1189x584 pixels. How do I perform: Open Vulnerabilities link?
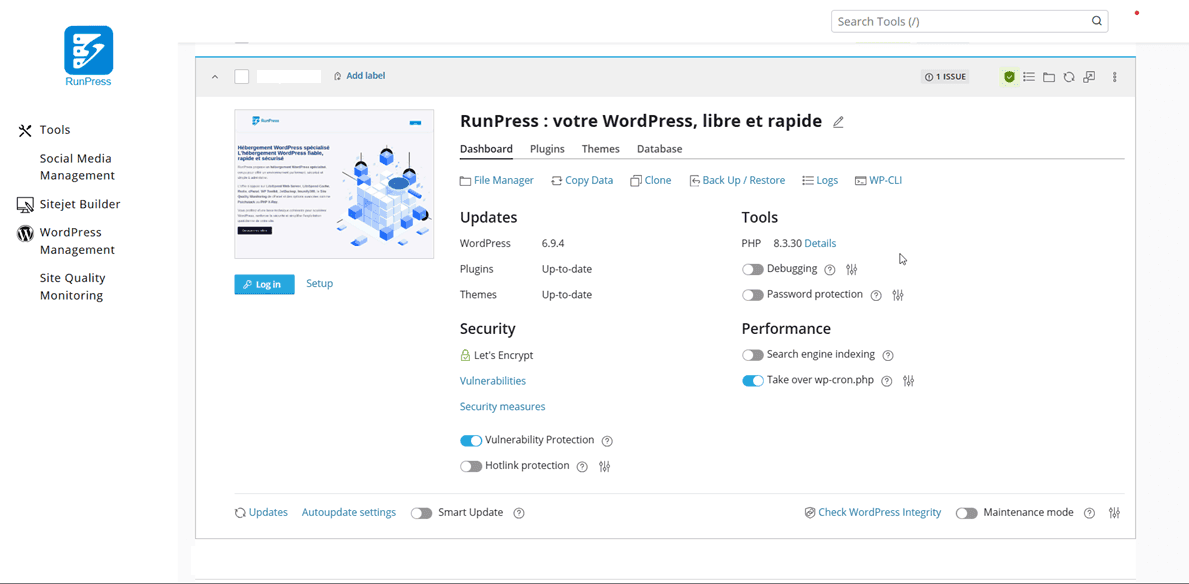point(493,381)
